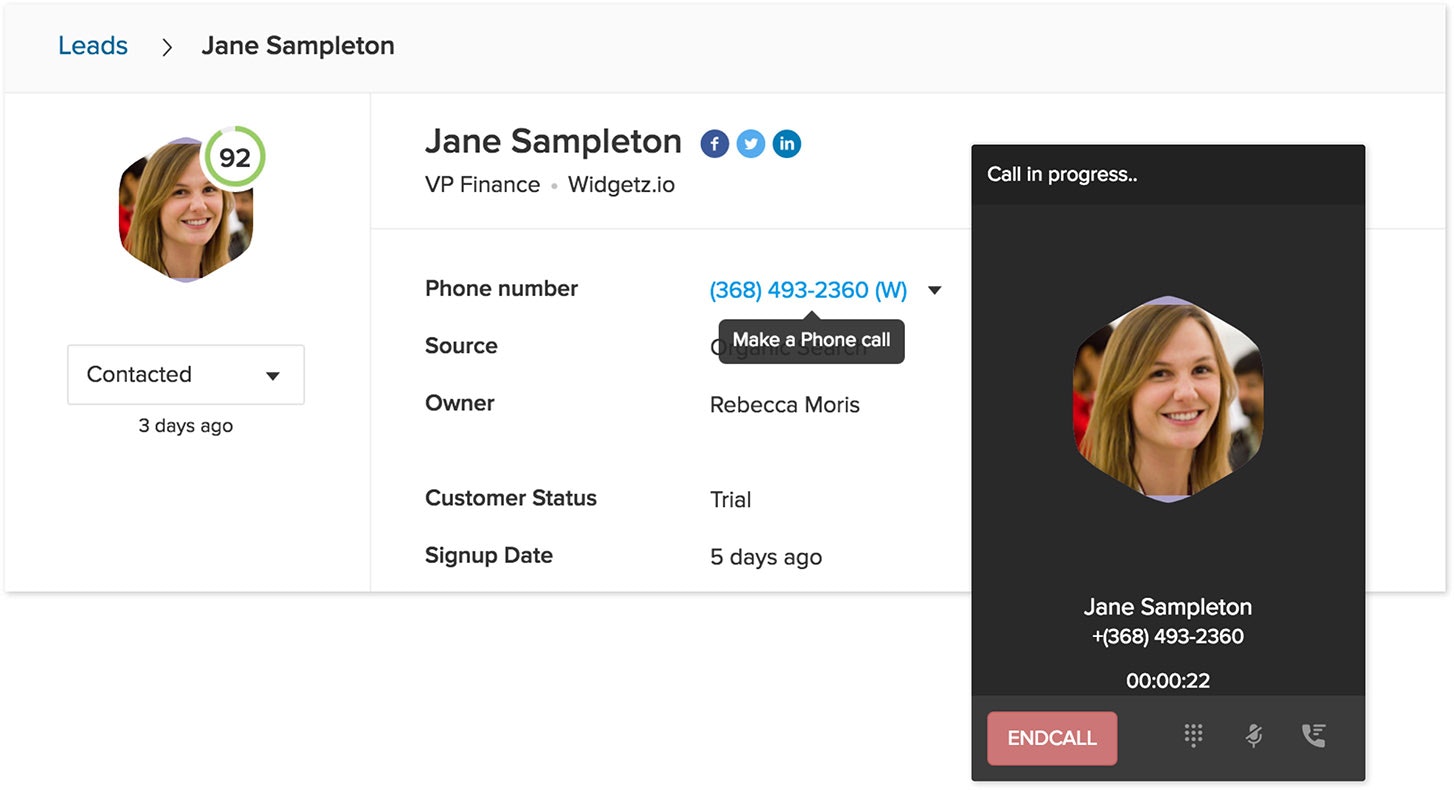This screenshot has height=790, width=1454.
Task: Open Jane's Twitter profile icon
Action: [x=751, y=144]
